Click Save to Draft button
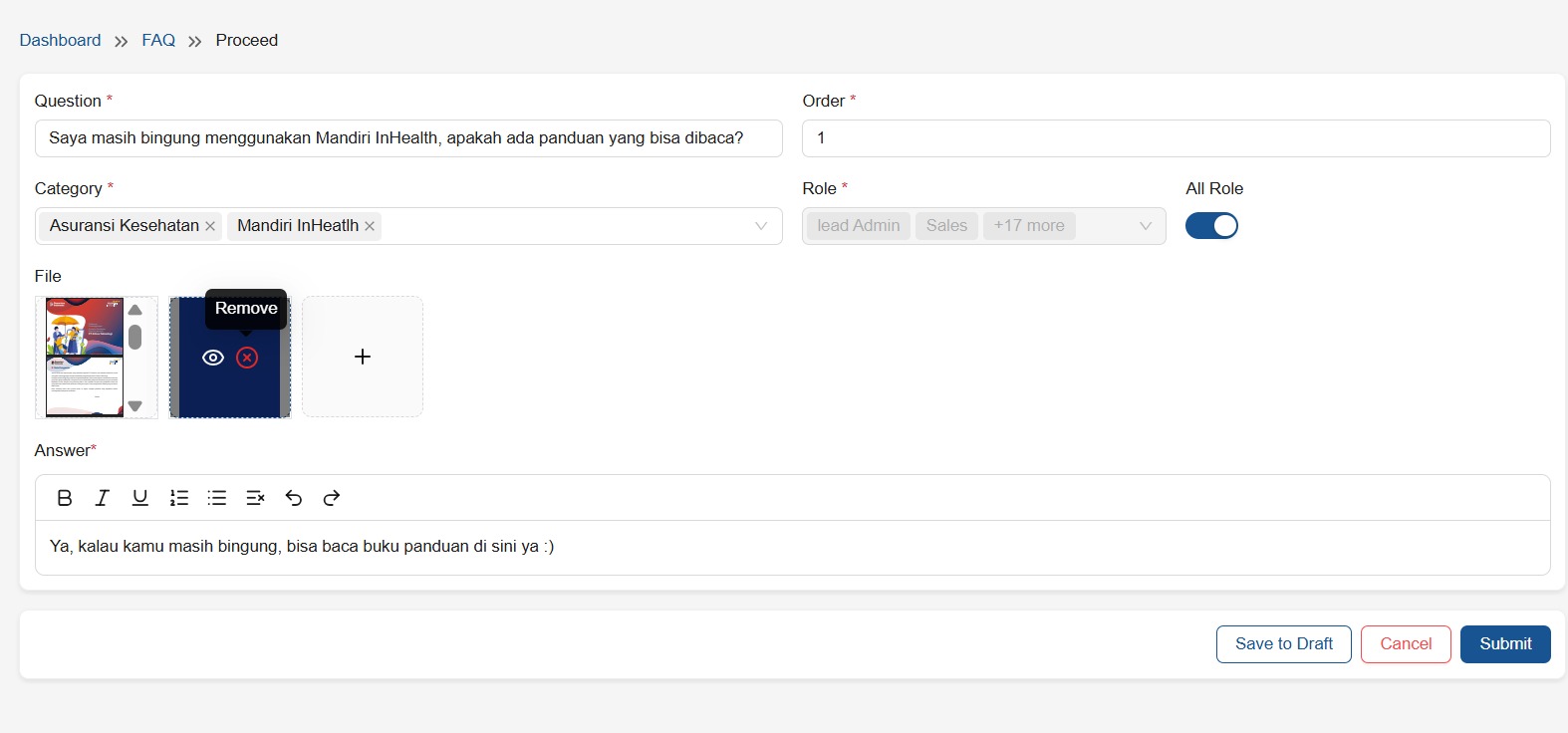The width and height of the screenshot is (1568, 733). (1283, 644)
